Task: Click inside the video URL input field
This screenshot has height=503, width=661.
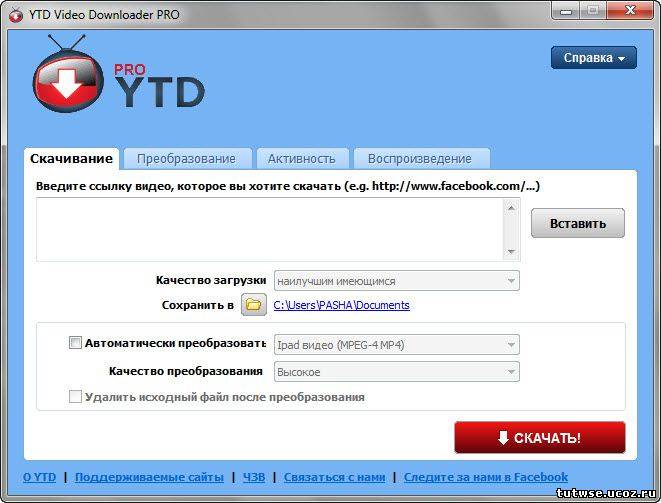Action: coord(270,229)
